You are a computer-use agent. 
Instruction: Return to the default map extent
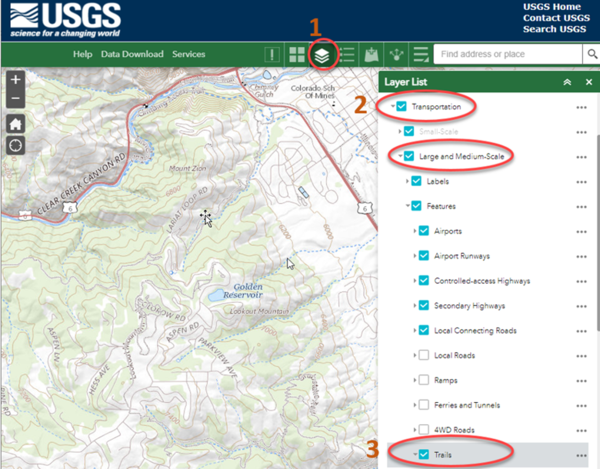[x=15, y=123]
